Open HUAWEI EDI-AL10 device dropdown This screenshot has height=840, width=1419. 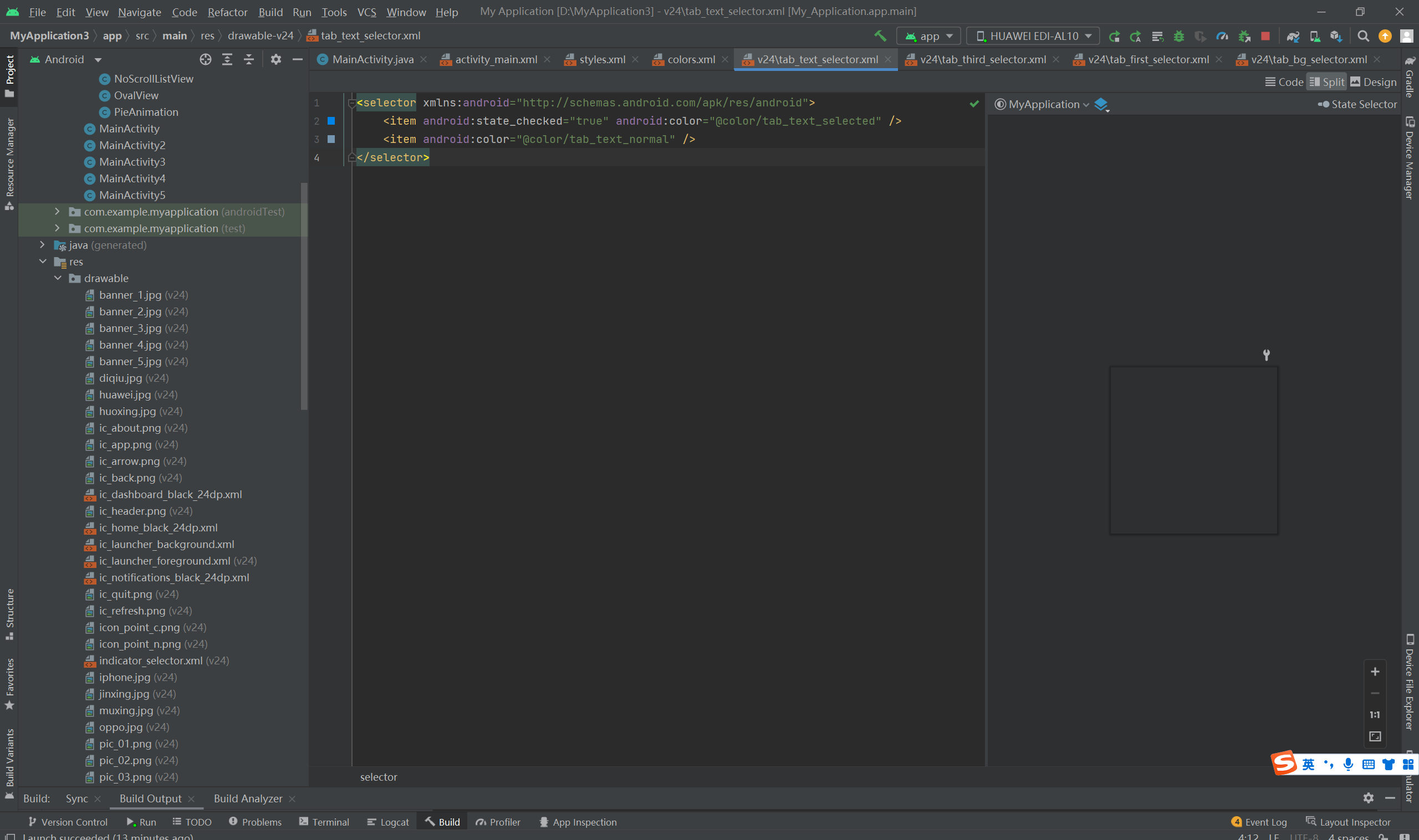(x=1033, y=35)
